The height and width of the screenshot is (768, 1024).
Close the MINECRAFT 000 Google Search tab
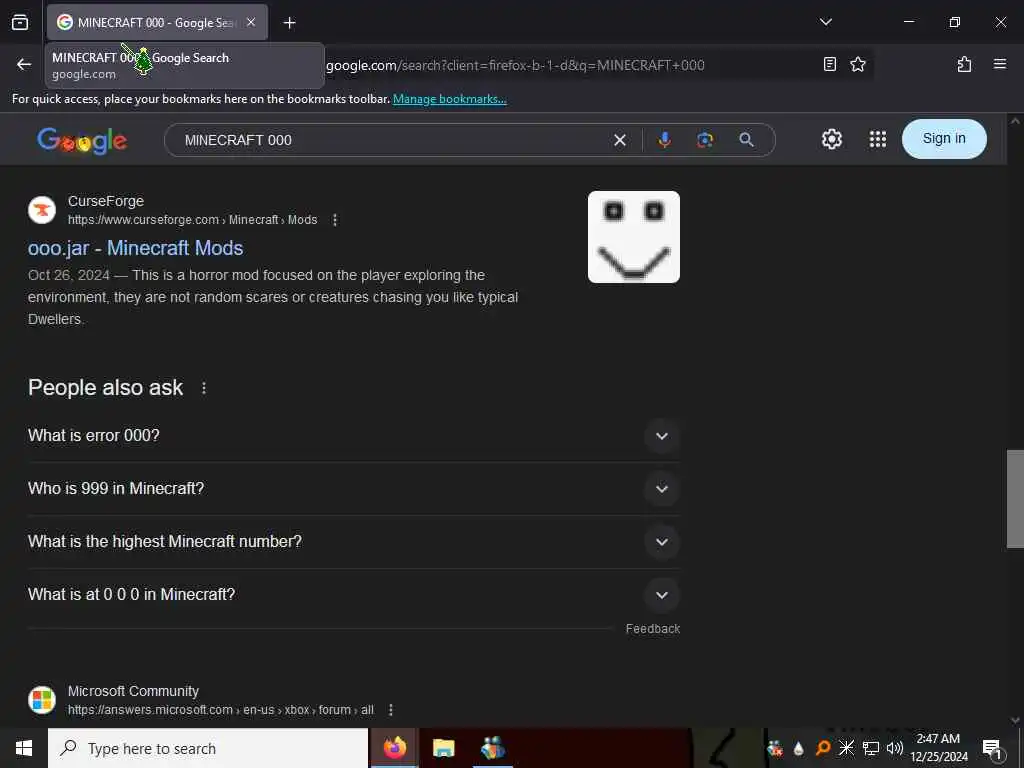[251, 22]
